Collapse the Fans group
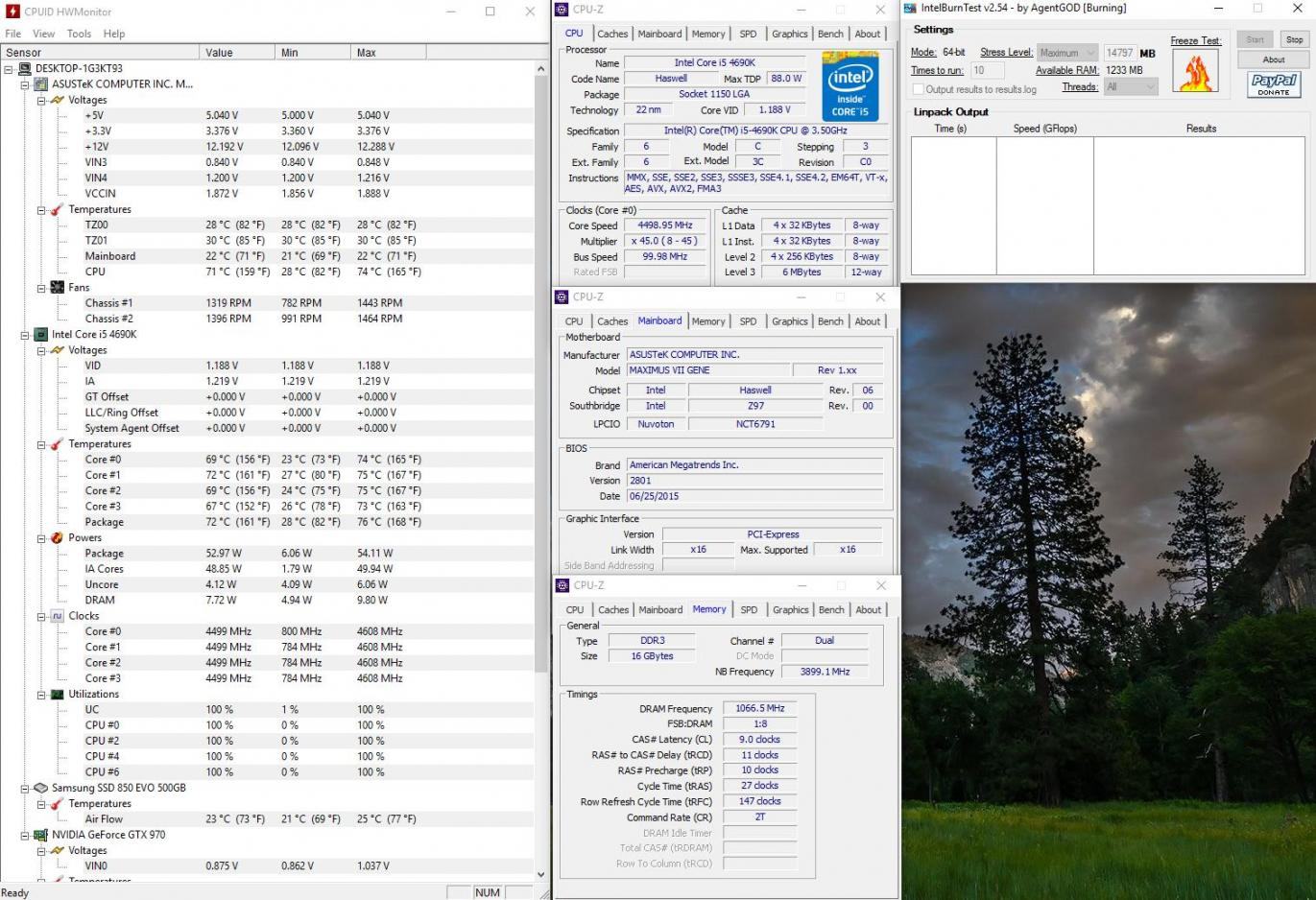Viewport: 1316px width, 900px height. (41, 288)
